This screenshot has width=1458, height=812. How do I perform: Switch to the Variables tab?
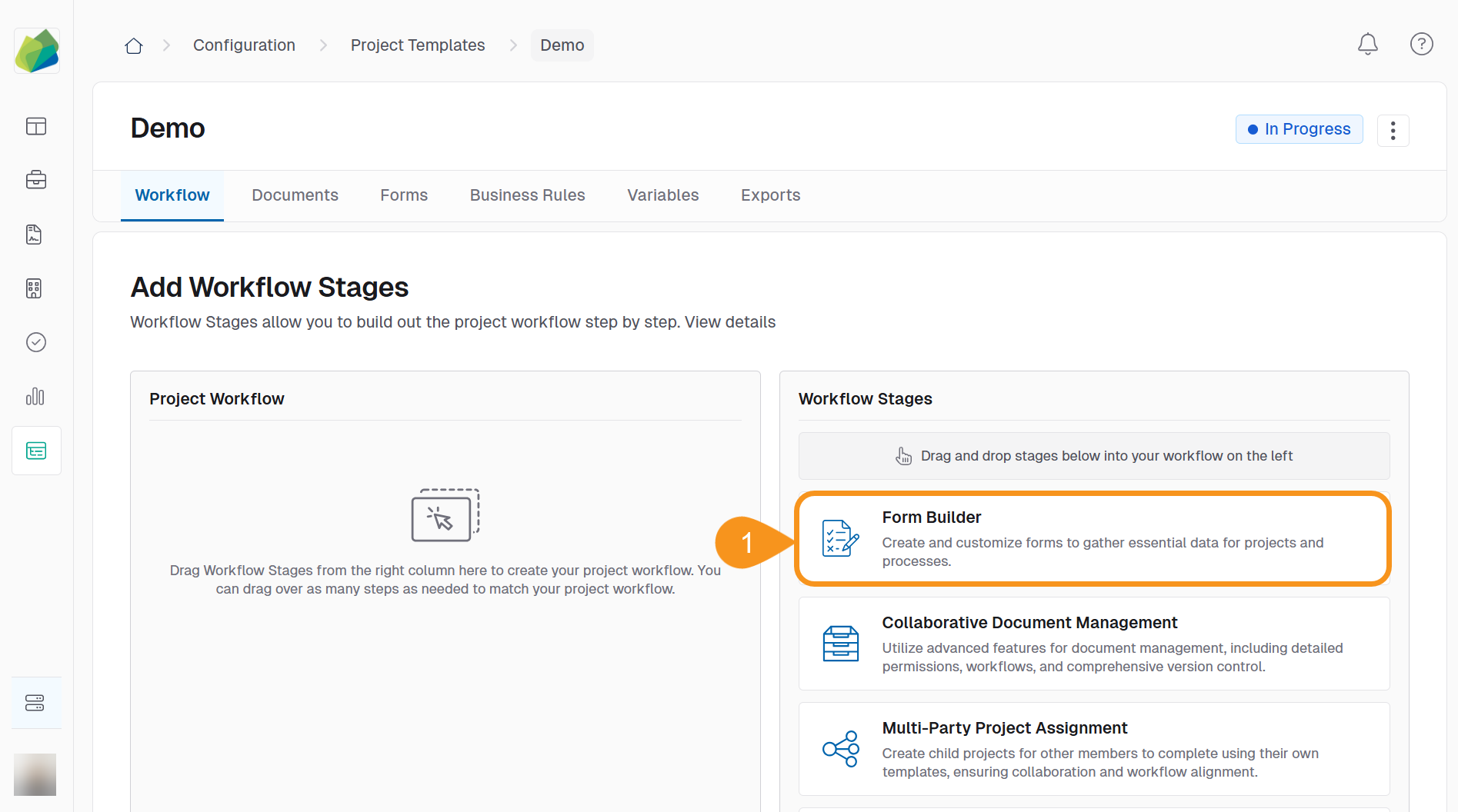[662, 195]
